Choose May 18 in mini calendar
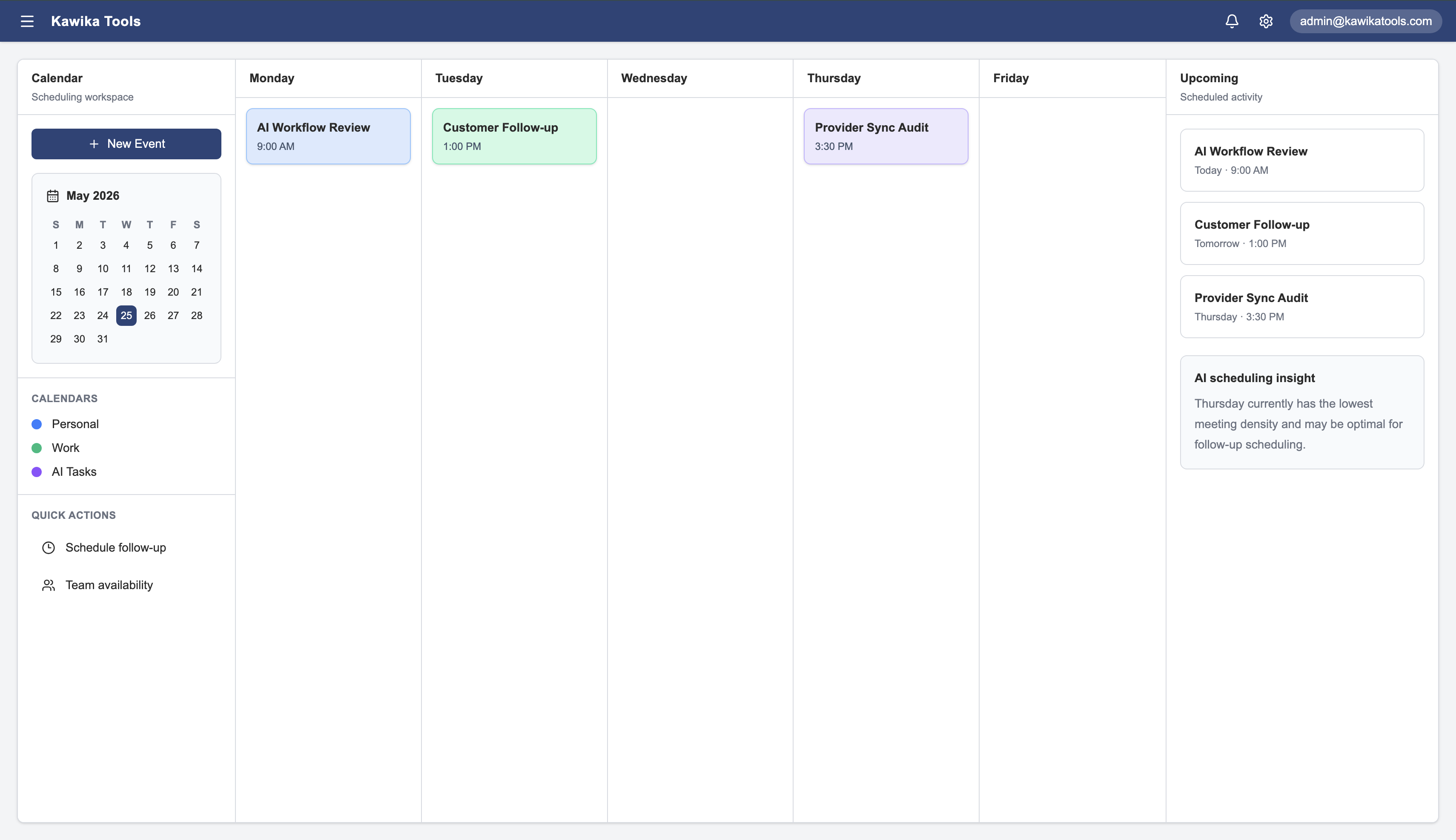 (126, 292)
